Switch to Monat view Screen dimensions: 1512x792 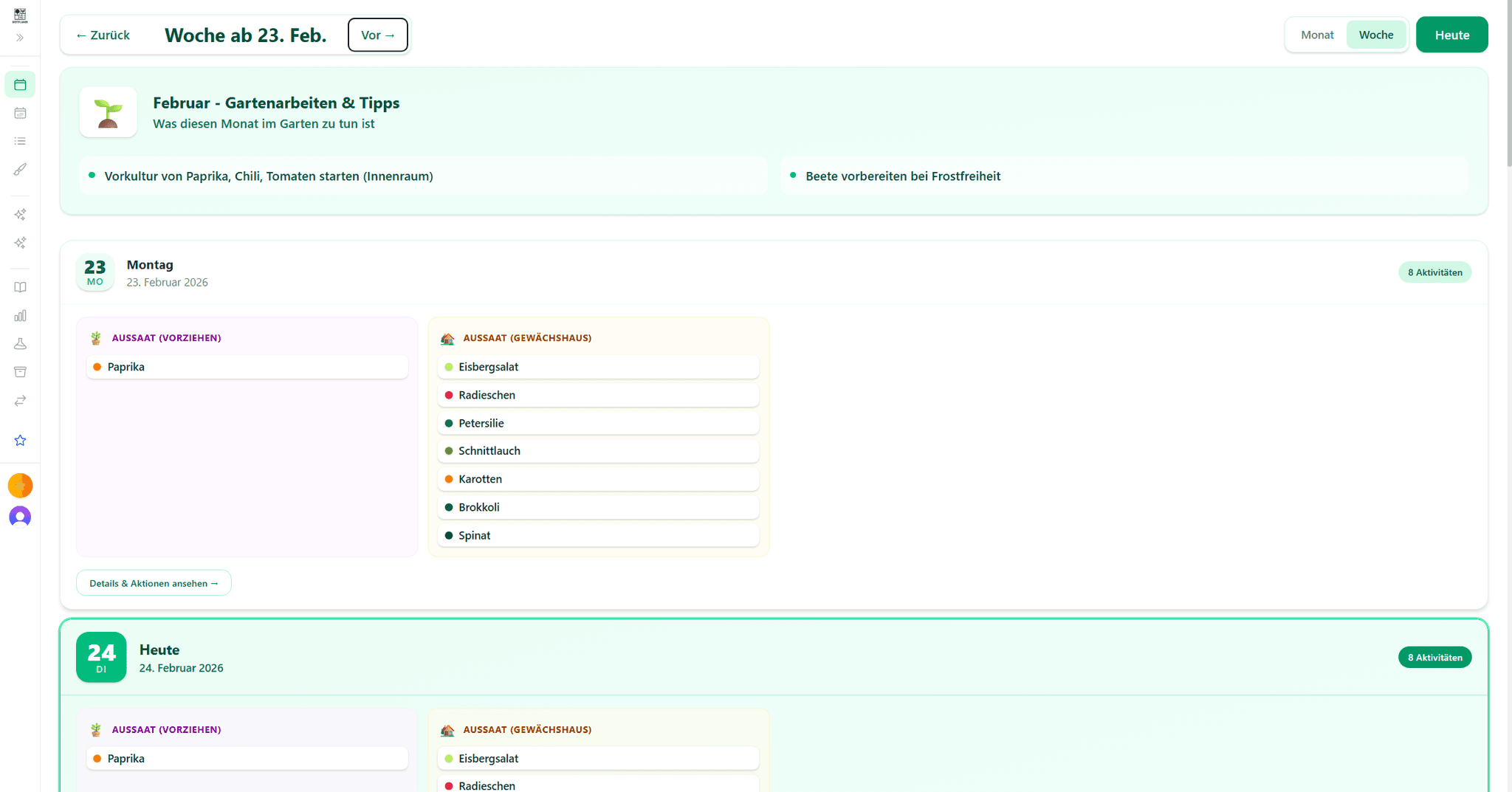(x=1317, y=35)
